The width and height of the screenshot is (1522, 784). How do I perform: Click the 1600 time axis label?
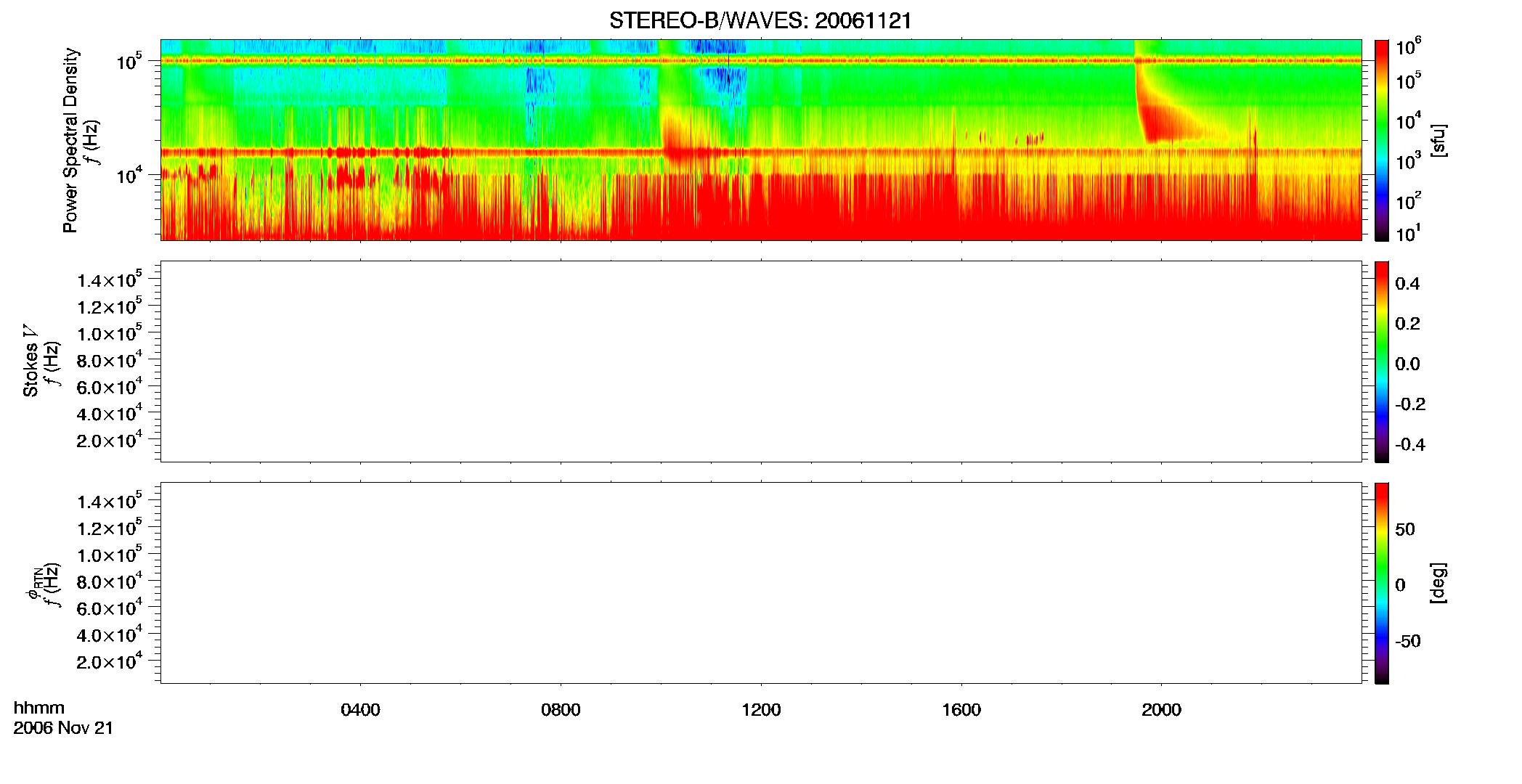(x=961, y=710)
